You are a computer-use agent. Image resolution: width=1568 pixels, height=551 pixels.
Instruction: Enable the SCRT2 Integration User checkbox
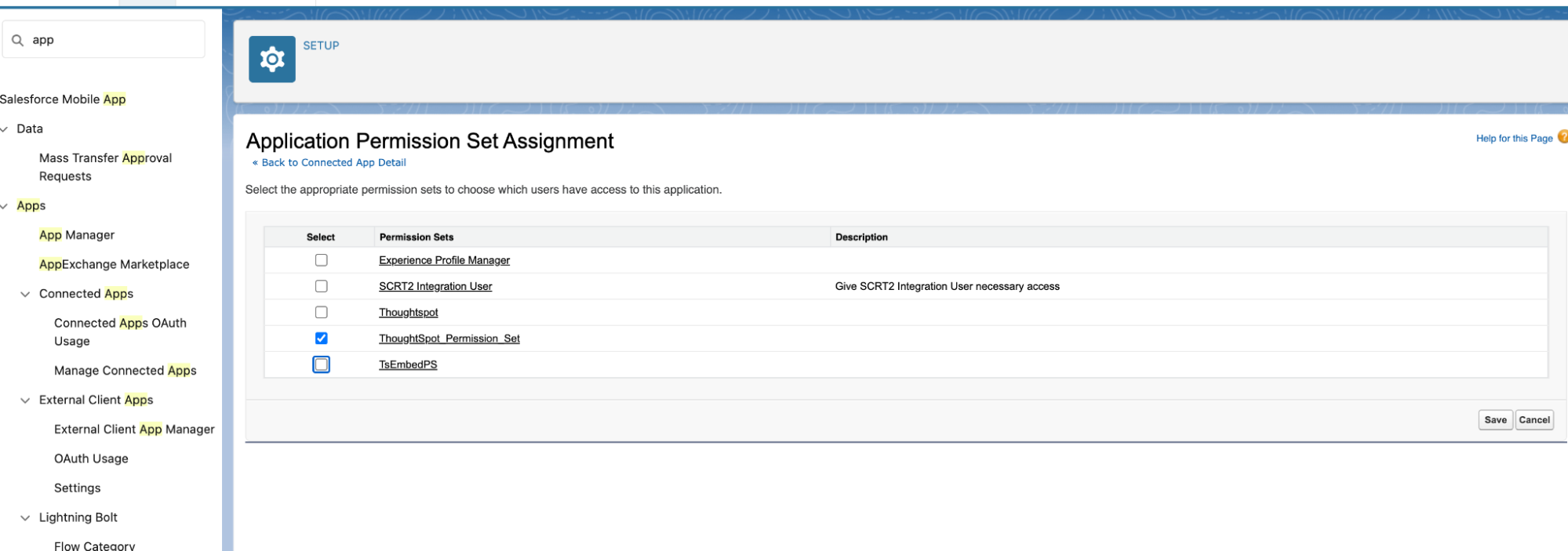(321, 286)
